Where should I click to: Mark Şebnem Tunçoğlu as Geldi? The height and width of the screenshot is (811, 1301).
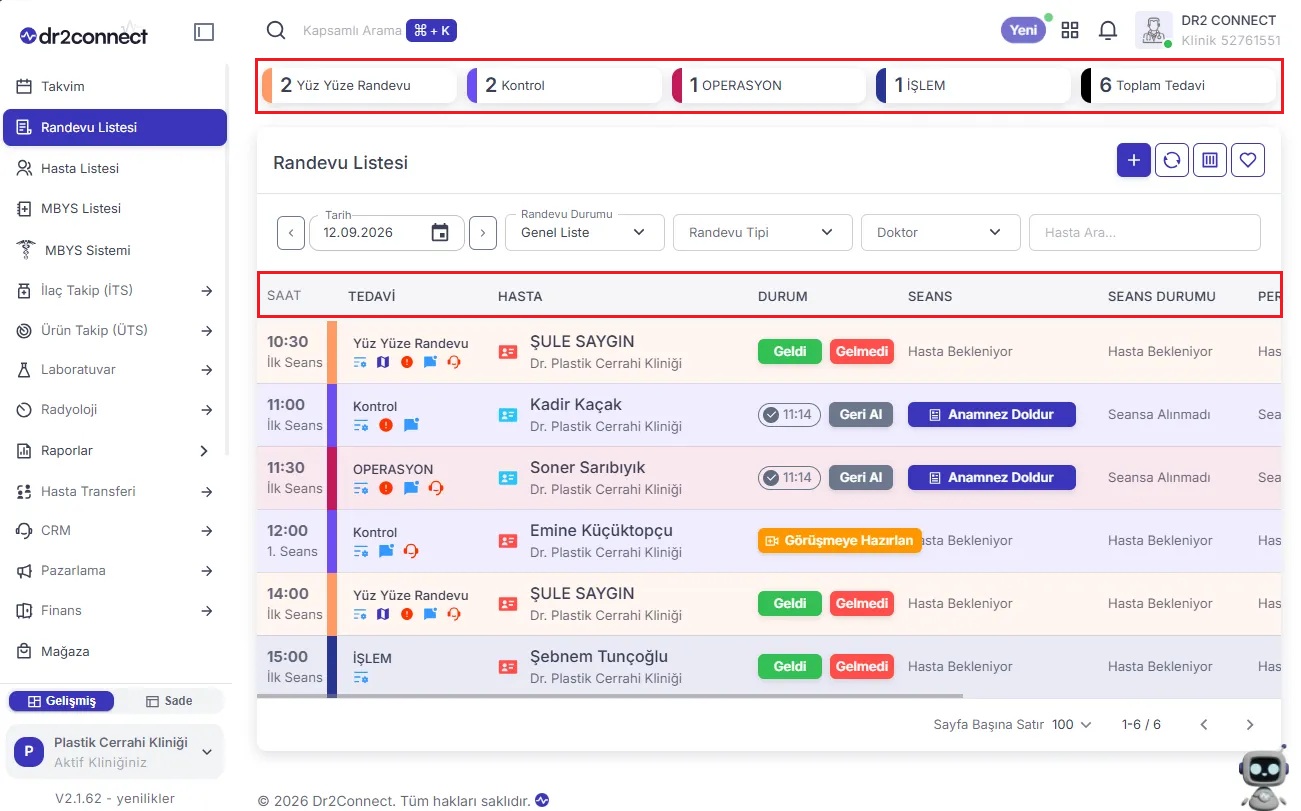click(790, 667)
